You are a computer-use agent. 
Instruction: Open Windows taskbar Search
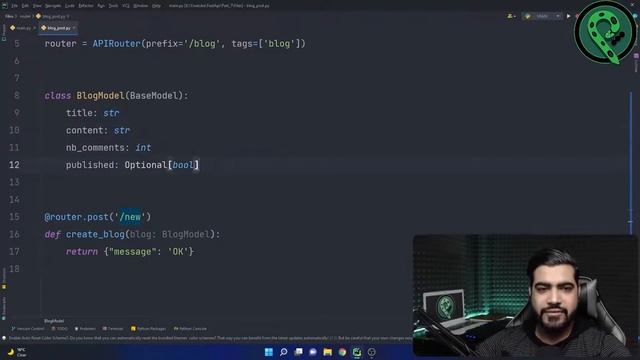pyautogui.click(x=283, y=352)
